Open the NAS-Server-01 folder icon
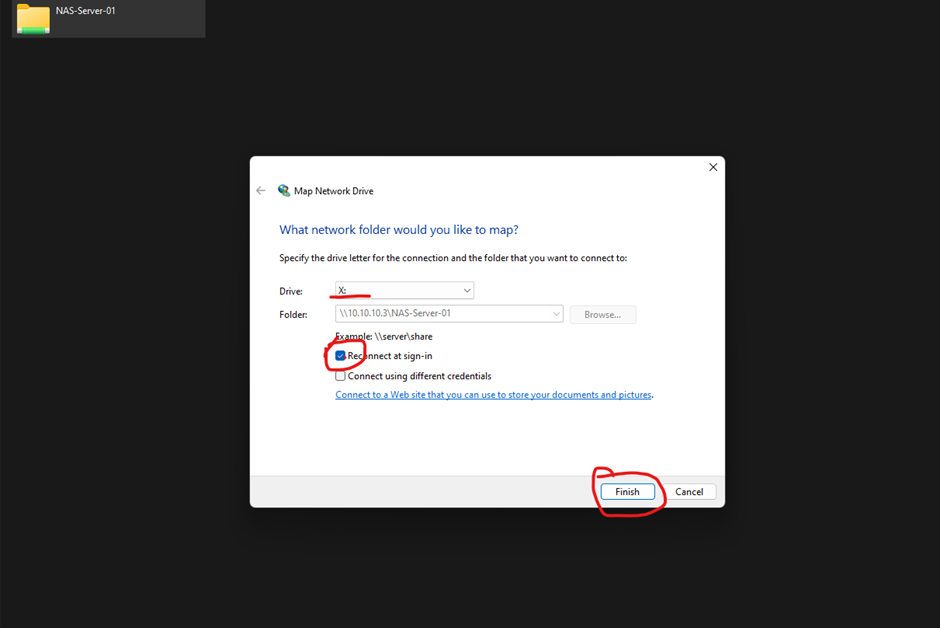This screenshot has height=628, width=940. click(x=33, y=18)
